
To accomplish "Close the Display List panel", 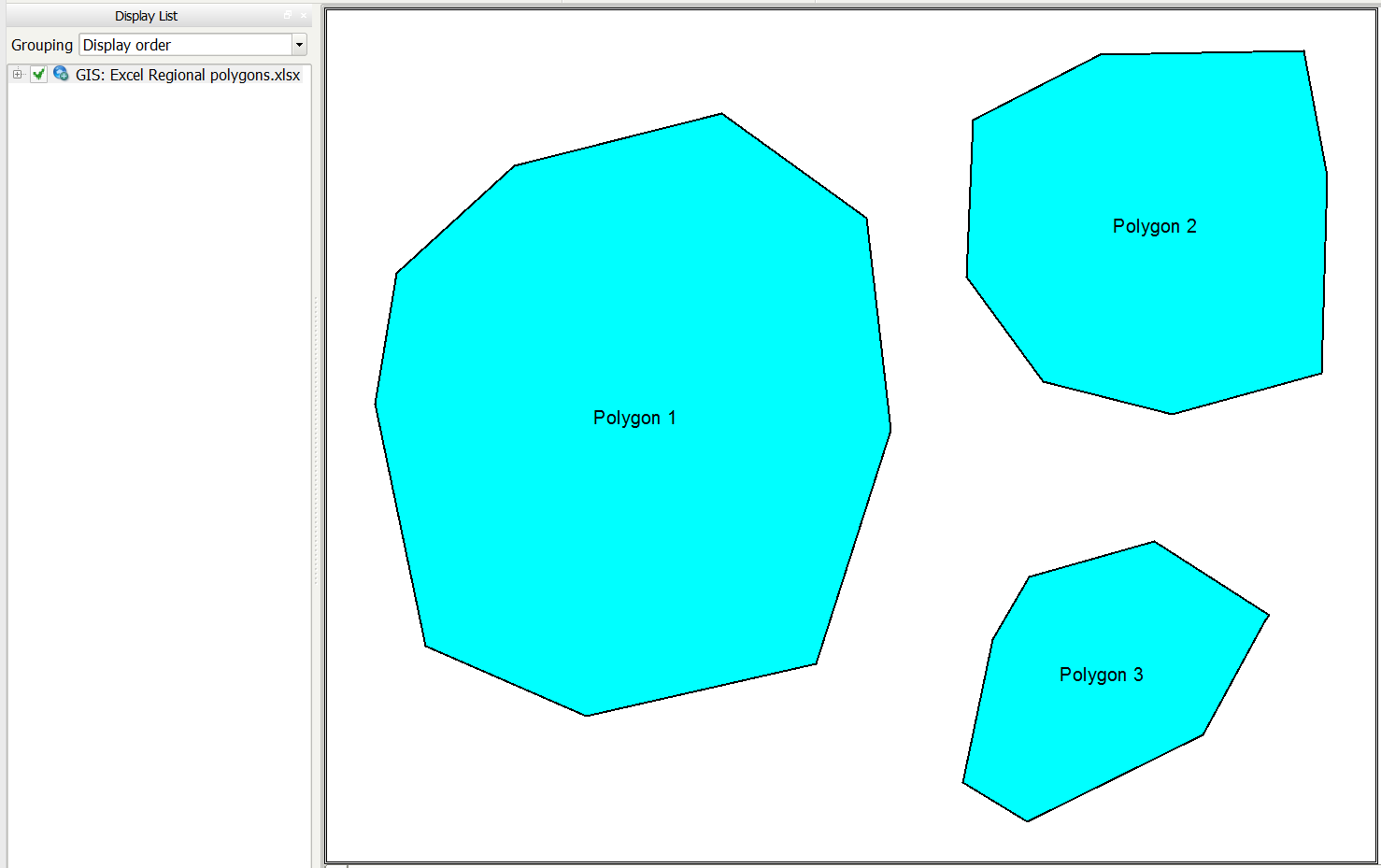I will (303, 15).
